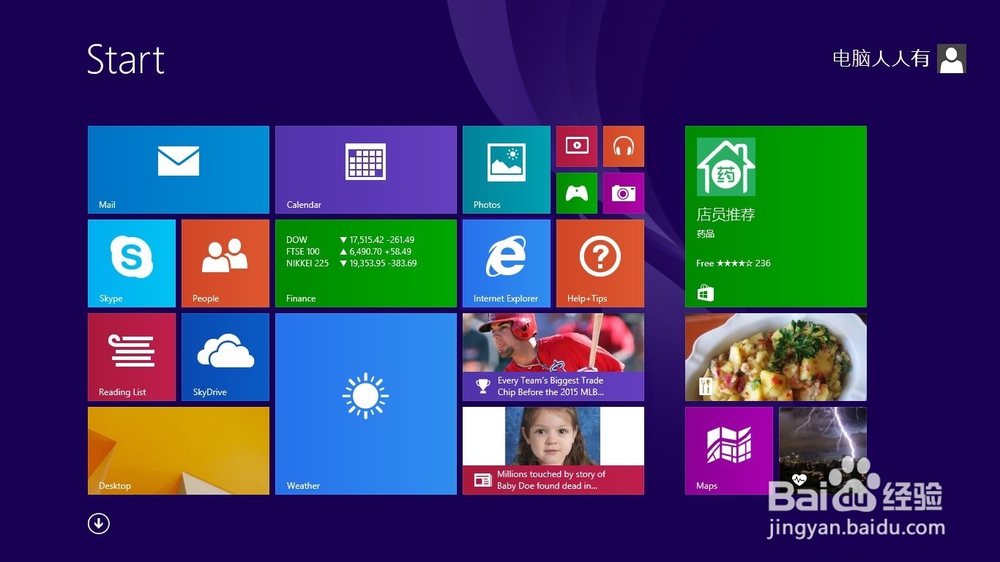Screen dimensions: 1000x562
Task: Launch Skype from its tile
Action: click(132, 263)
